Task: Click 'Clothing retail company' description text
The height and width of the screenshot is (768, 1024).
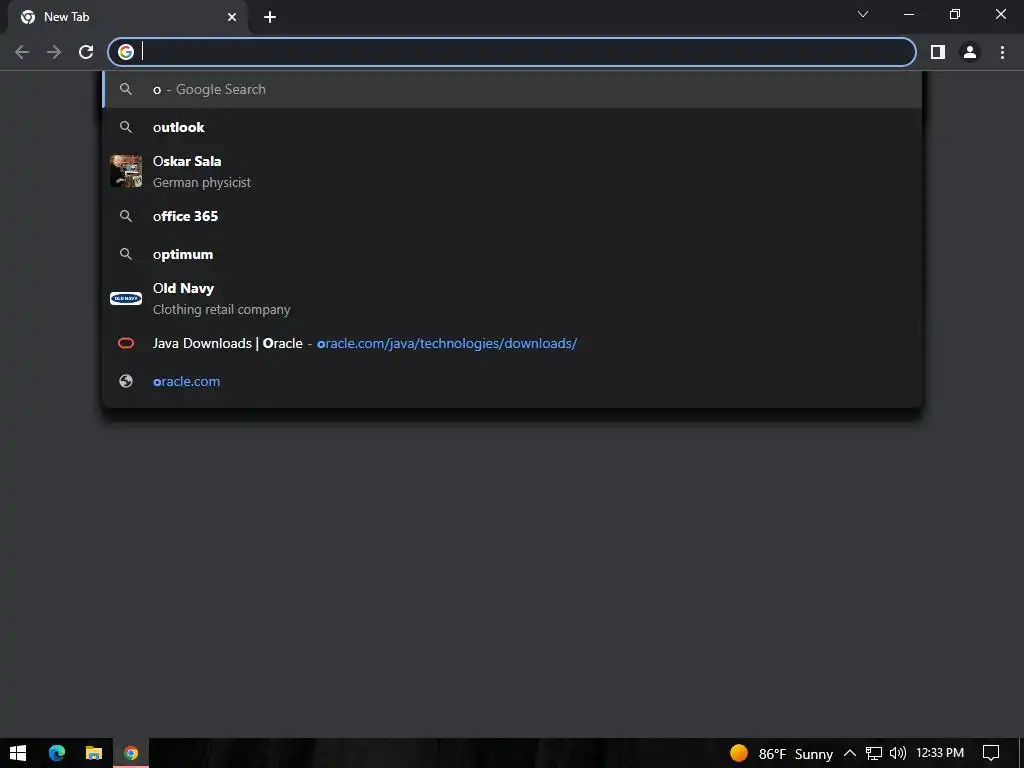Action: [x=221, y=310]
